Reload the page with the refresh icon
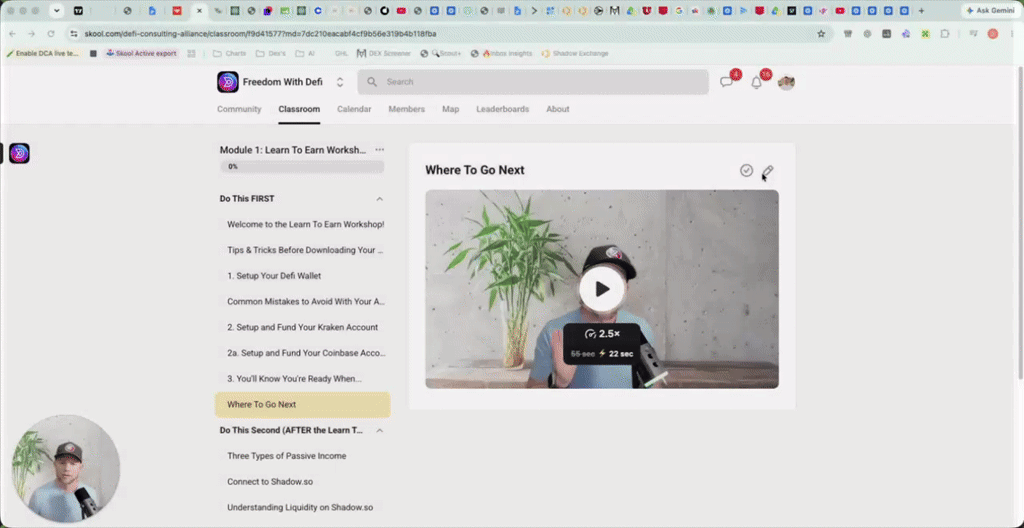1024x528 pixels. tap(51, 34)
